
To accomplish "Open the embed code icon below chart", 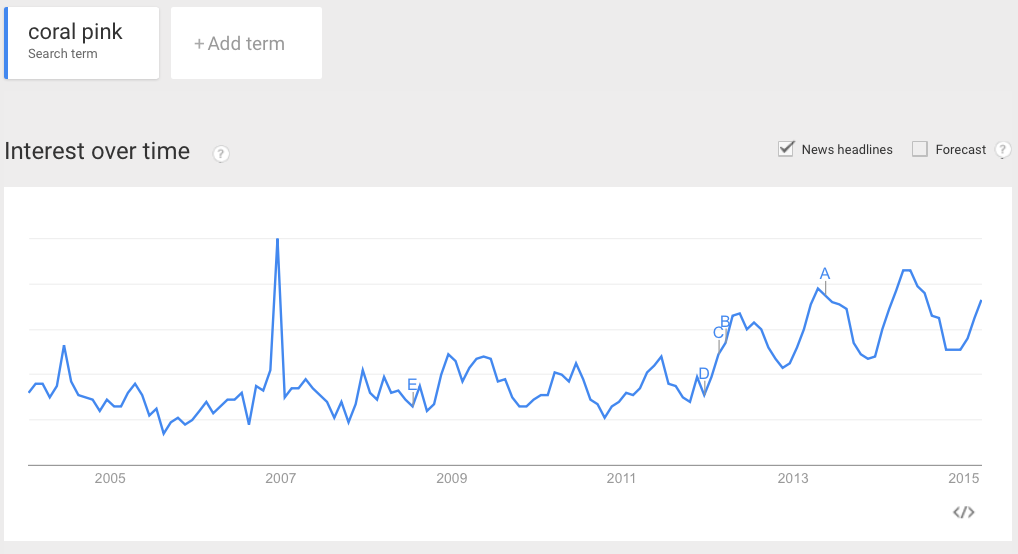I will [x=963, y=512].
